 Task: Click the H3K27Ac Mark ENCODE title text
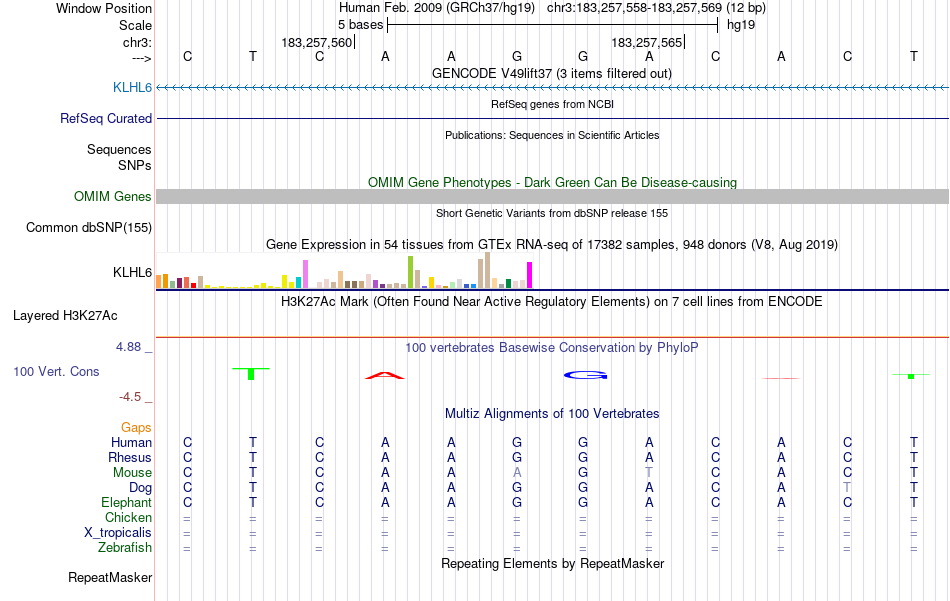(552, 302)
